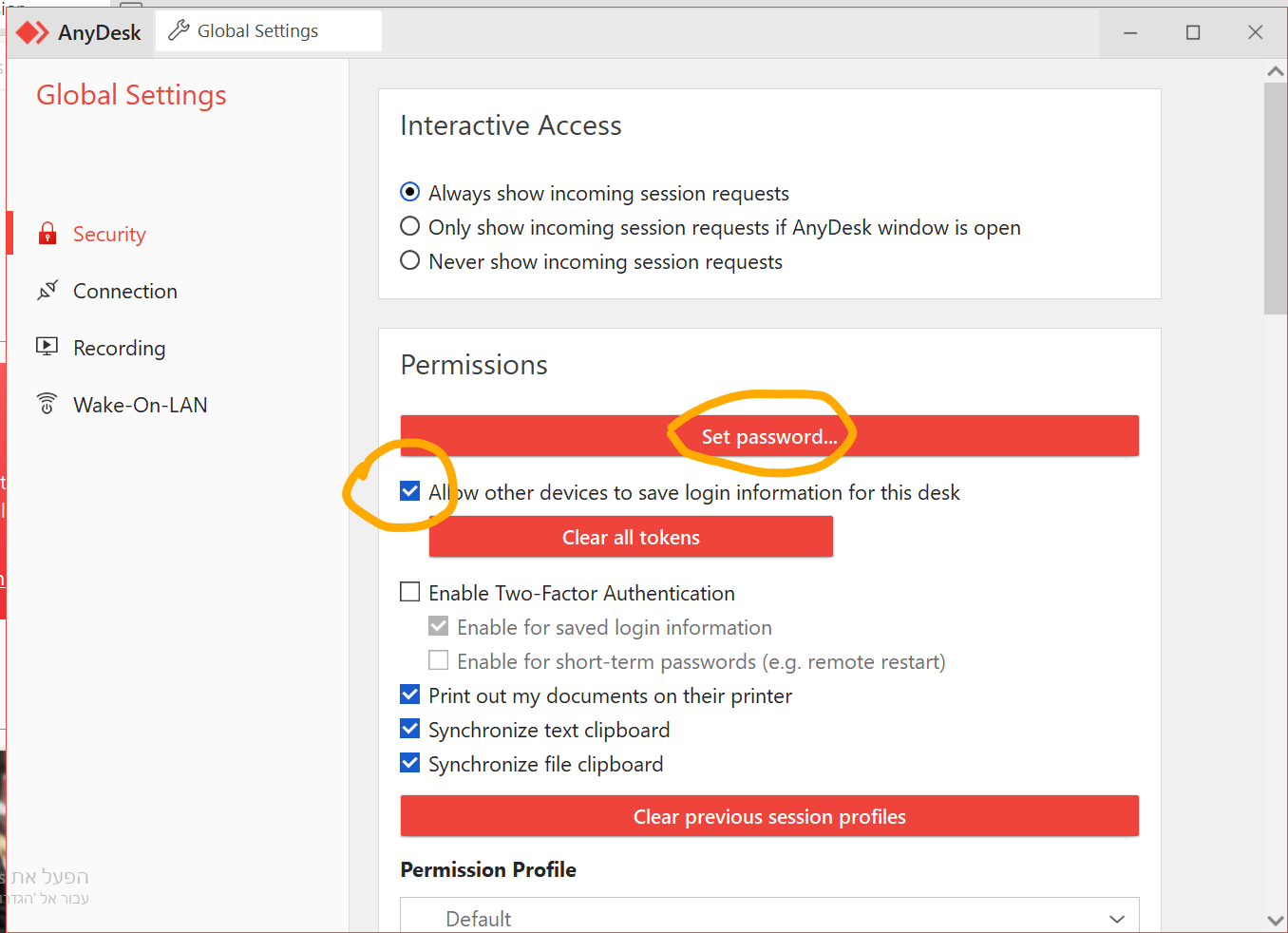Click the Permission Profile label
The image size is (1288, 933).
pyautogui.click(x=488, y=869)
